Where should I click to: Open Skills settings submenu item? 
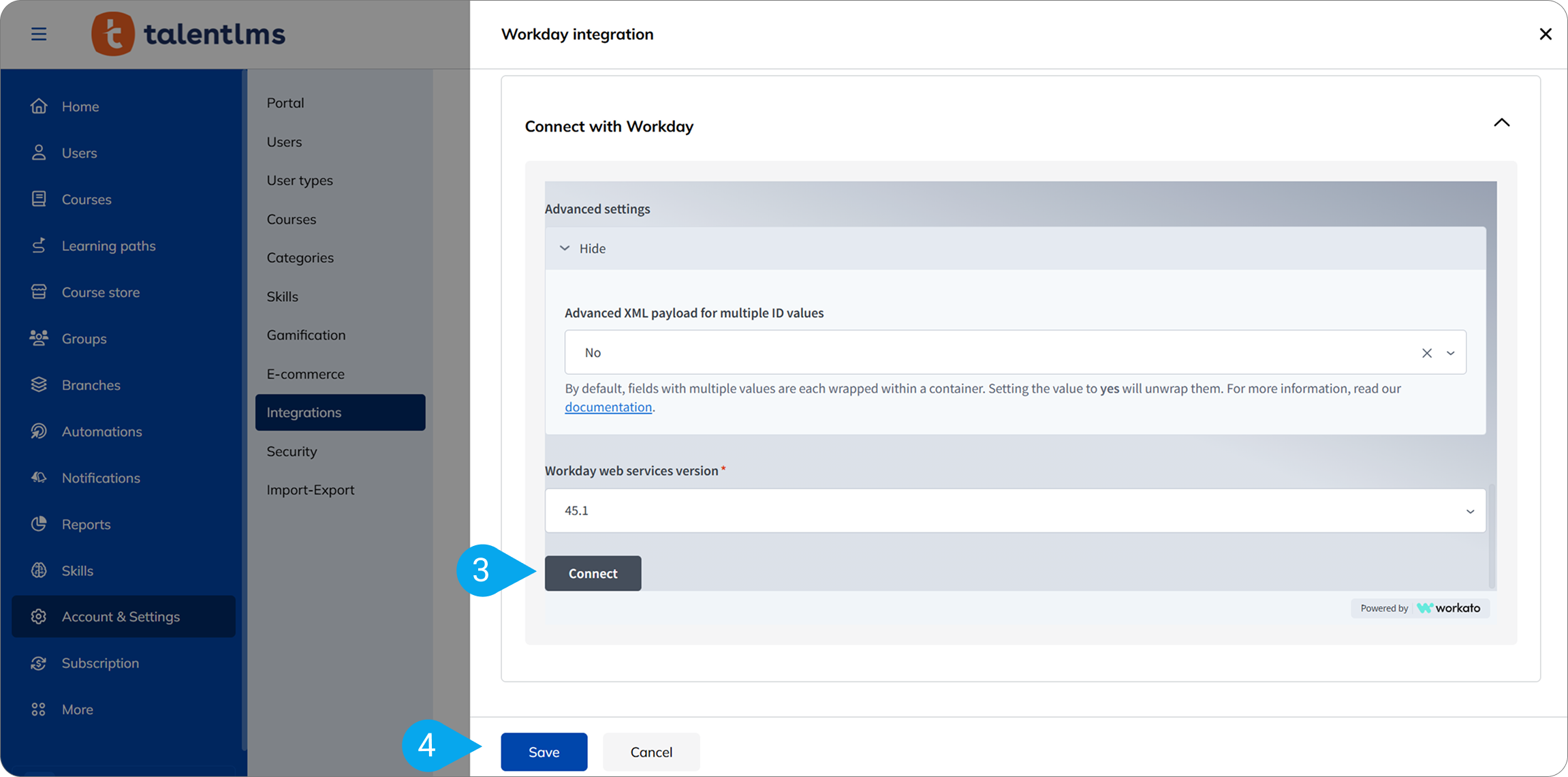pyautogui.click(x=282, y=296)
